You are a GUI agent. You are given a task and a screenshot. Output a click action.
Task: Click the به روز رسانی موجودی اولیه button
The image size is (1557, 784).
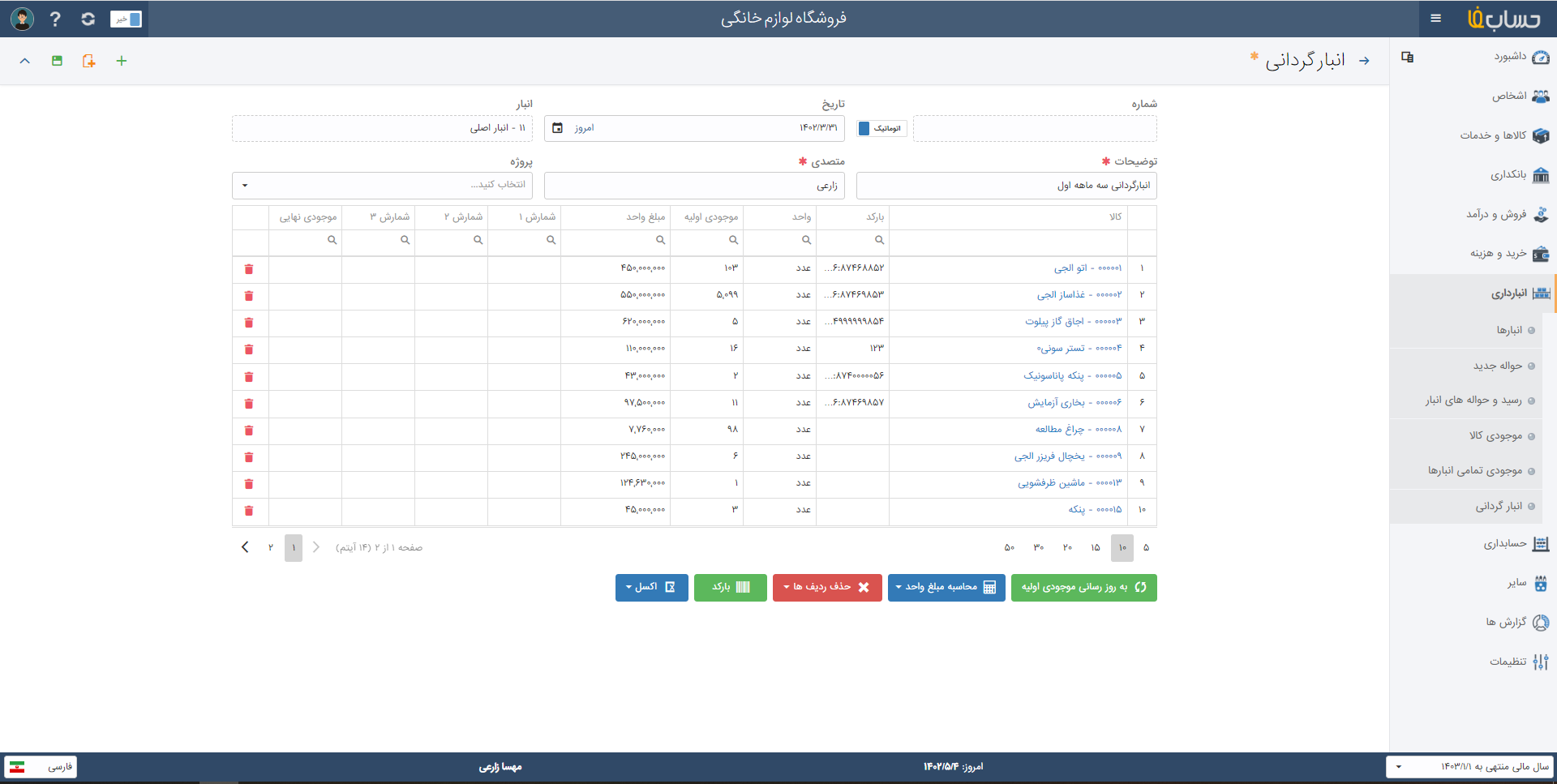1083,588
